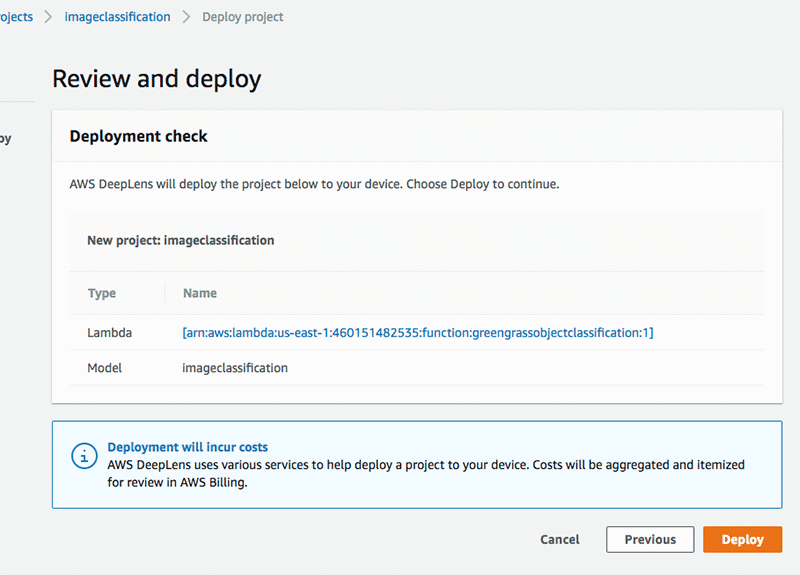Viewport: 800px width, 575px height.
Task: Open imageclassification in the breadcrumb
Action: pos(117,17)
